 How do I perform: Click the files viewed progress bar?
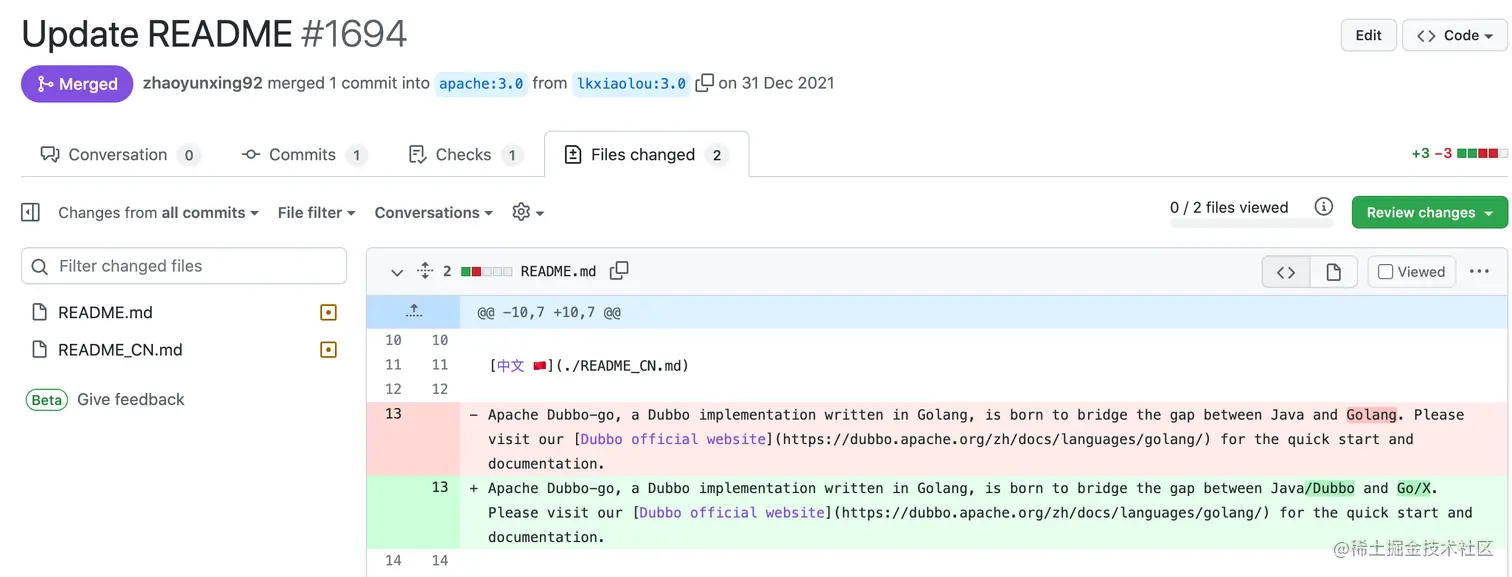1251,224
